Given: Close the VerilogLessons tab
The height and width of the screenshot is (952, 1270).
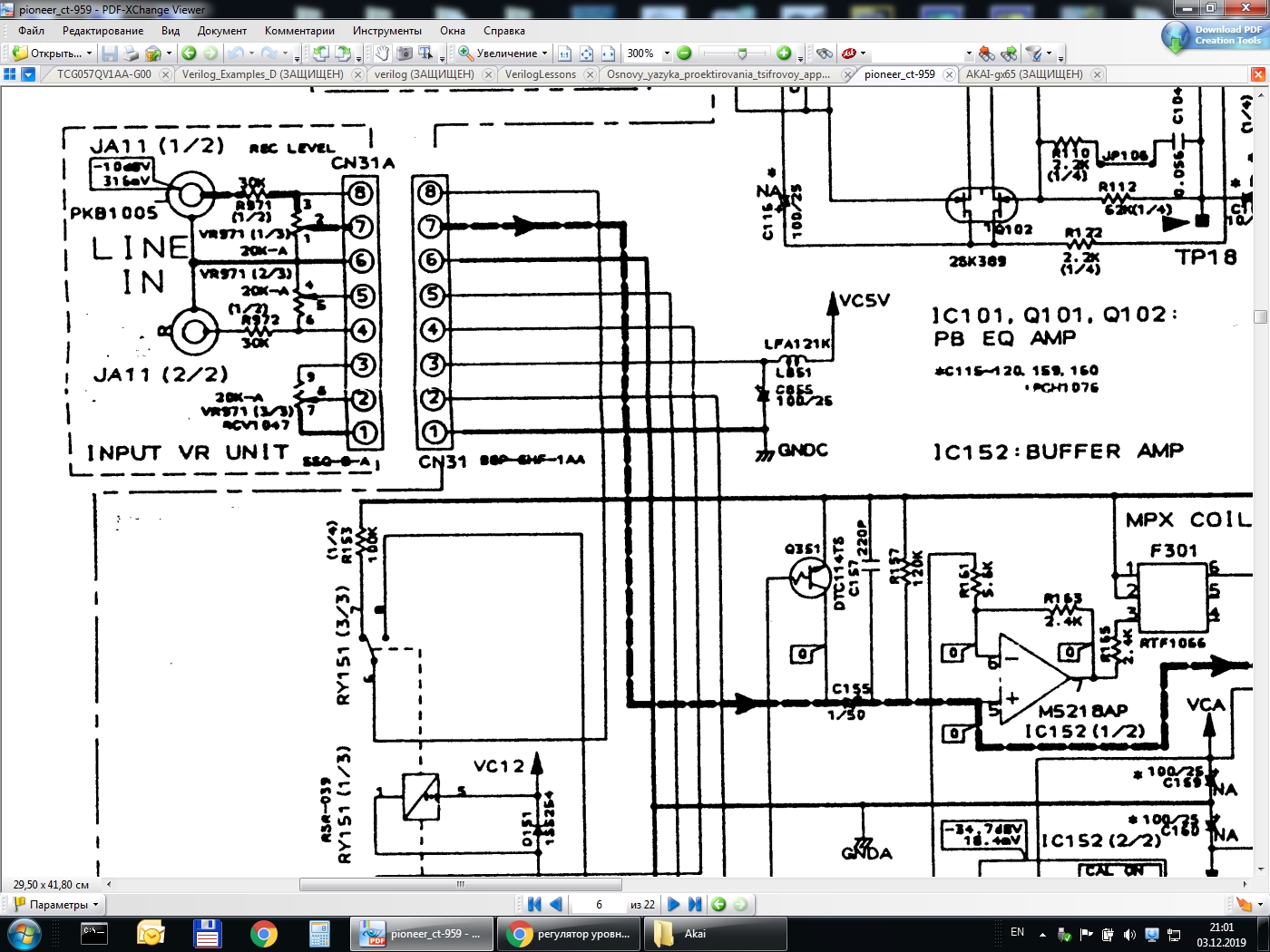Looking at the screenshot, I should pos(590,74).
